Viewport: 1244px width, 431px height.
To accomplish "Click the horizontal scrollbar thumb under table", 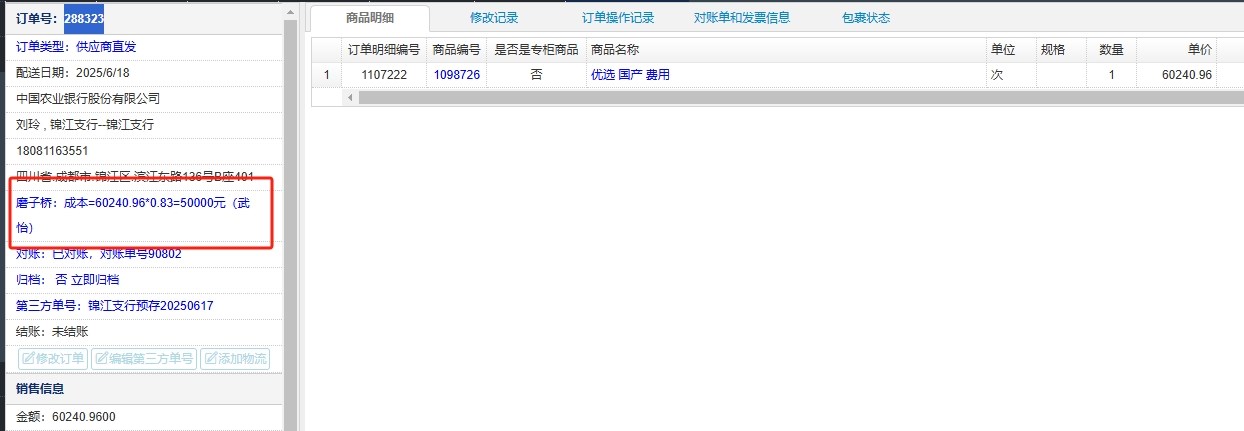I will point(800,97).
